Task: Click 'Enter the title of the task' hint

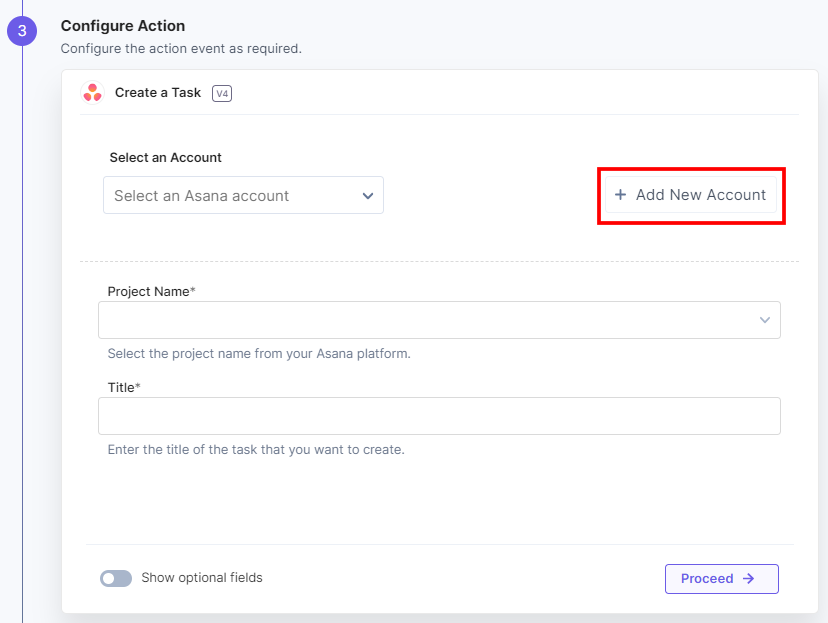Action: click(256, 450)
